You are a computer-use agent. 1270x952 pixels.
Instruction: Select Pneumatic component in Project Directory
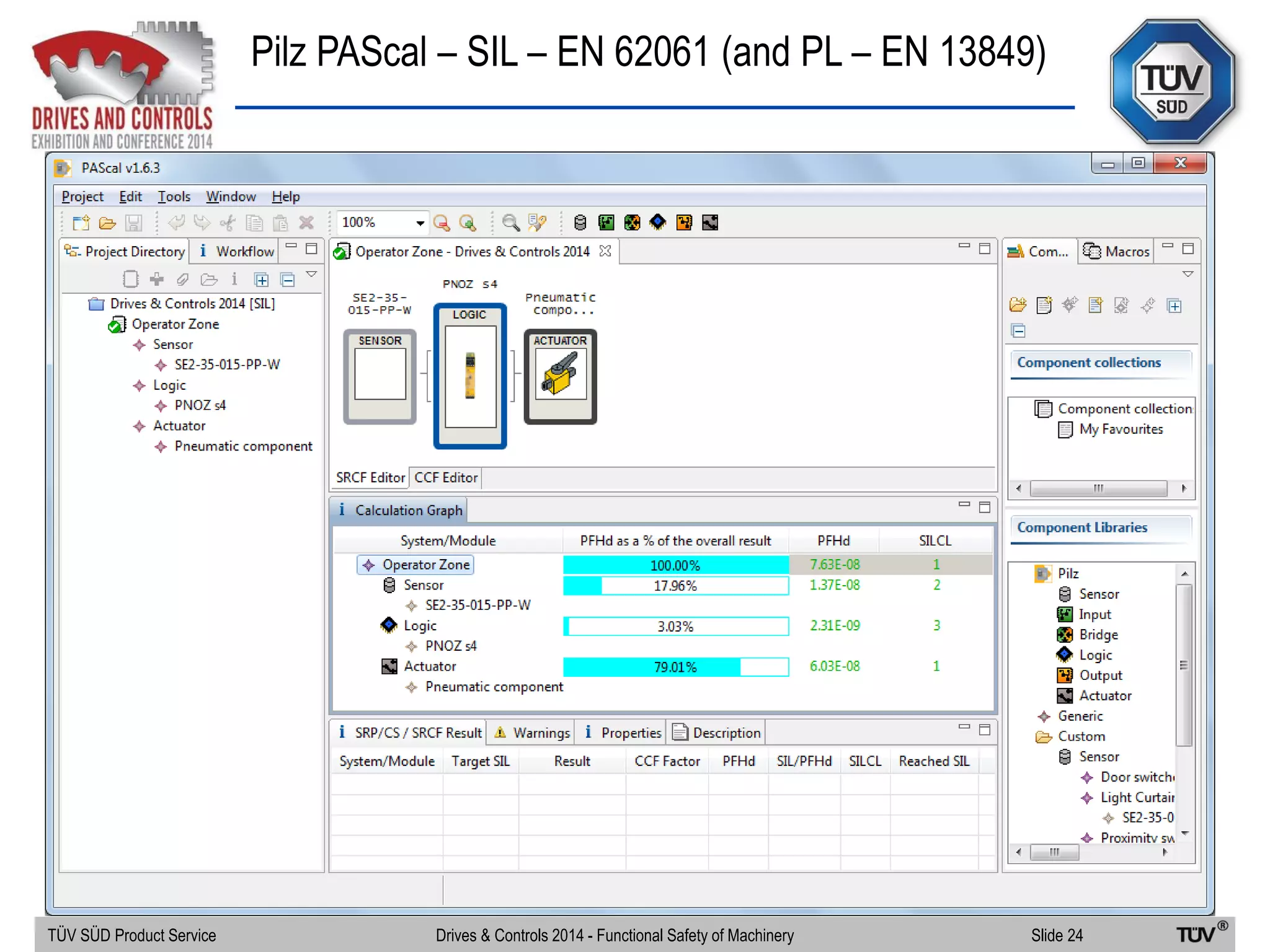[x=243, y=446]
